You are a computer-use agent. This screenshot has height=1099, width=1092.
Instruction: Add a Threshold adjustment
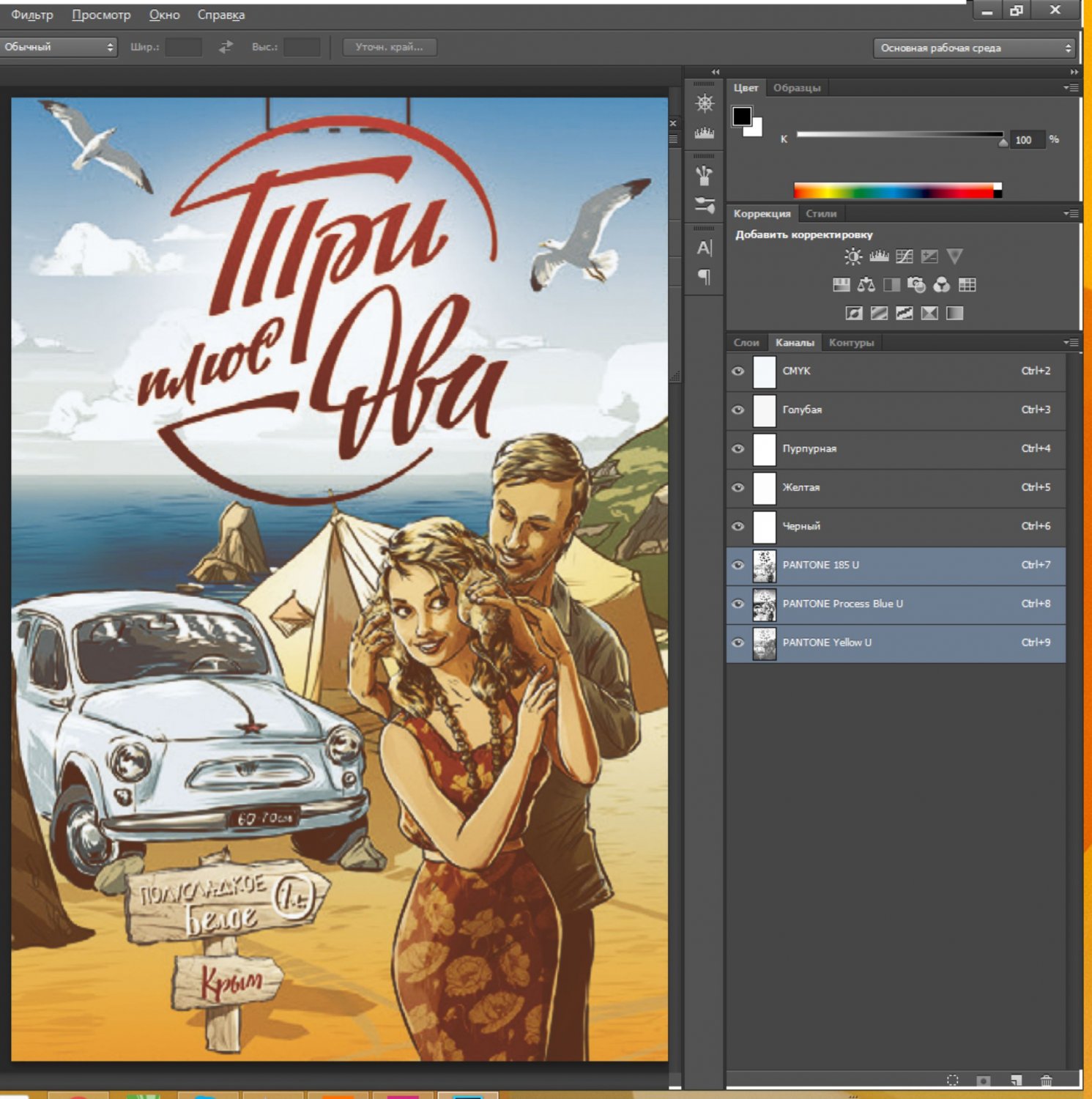point(905,314)
